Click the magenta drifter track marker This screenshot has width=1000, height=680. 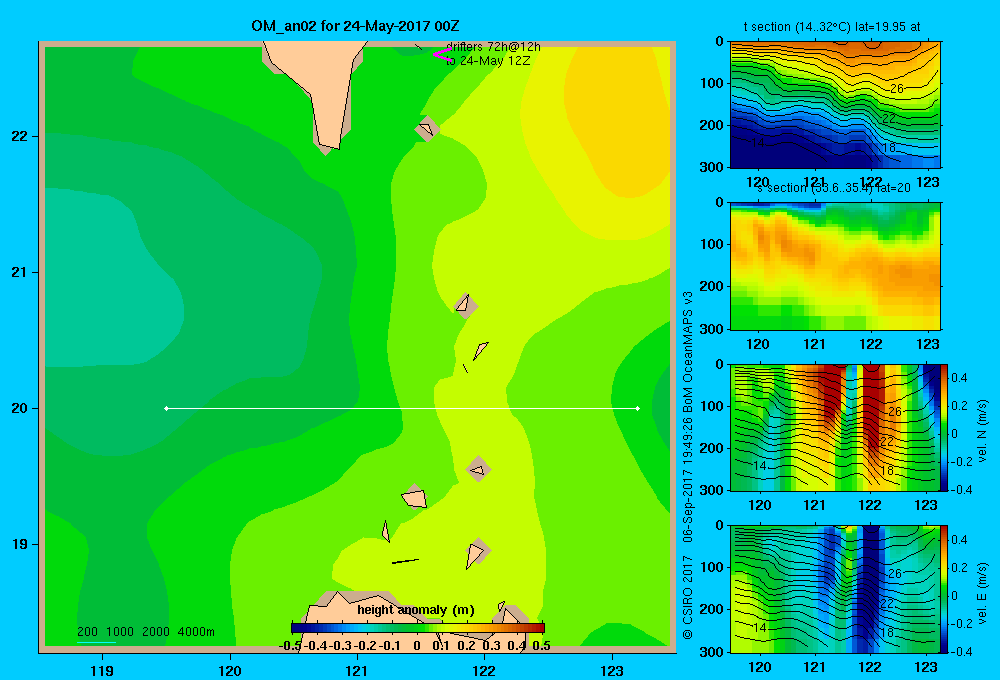(441, 54)
